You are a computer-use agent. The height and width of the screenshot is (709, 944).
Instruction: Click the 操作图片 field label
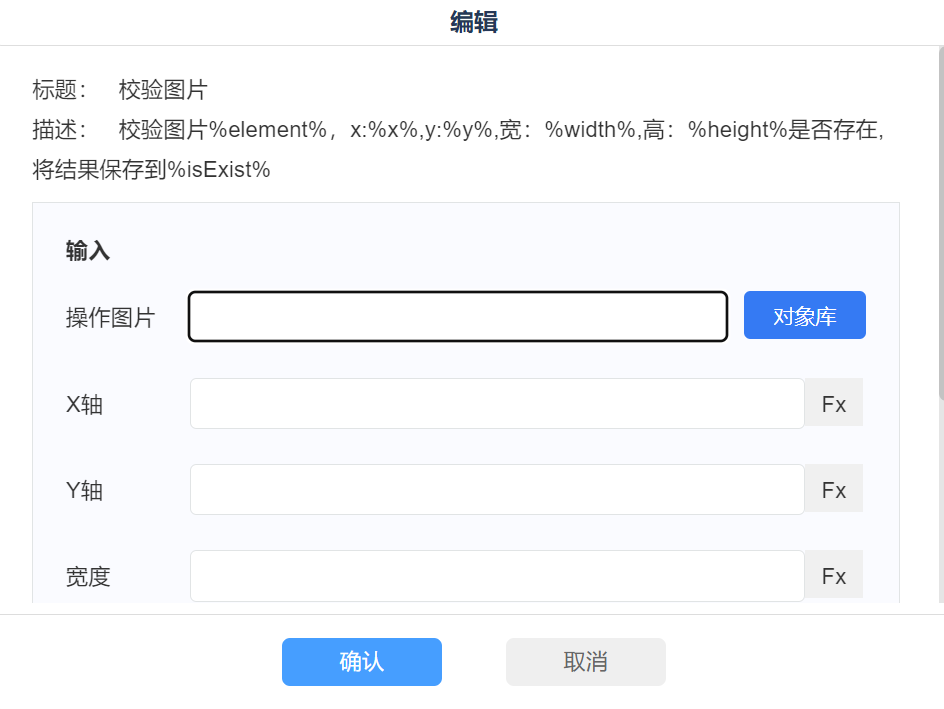(110, 318)
